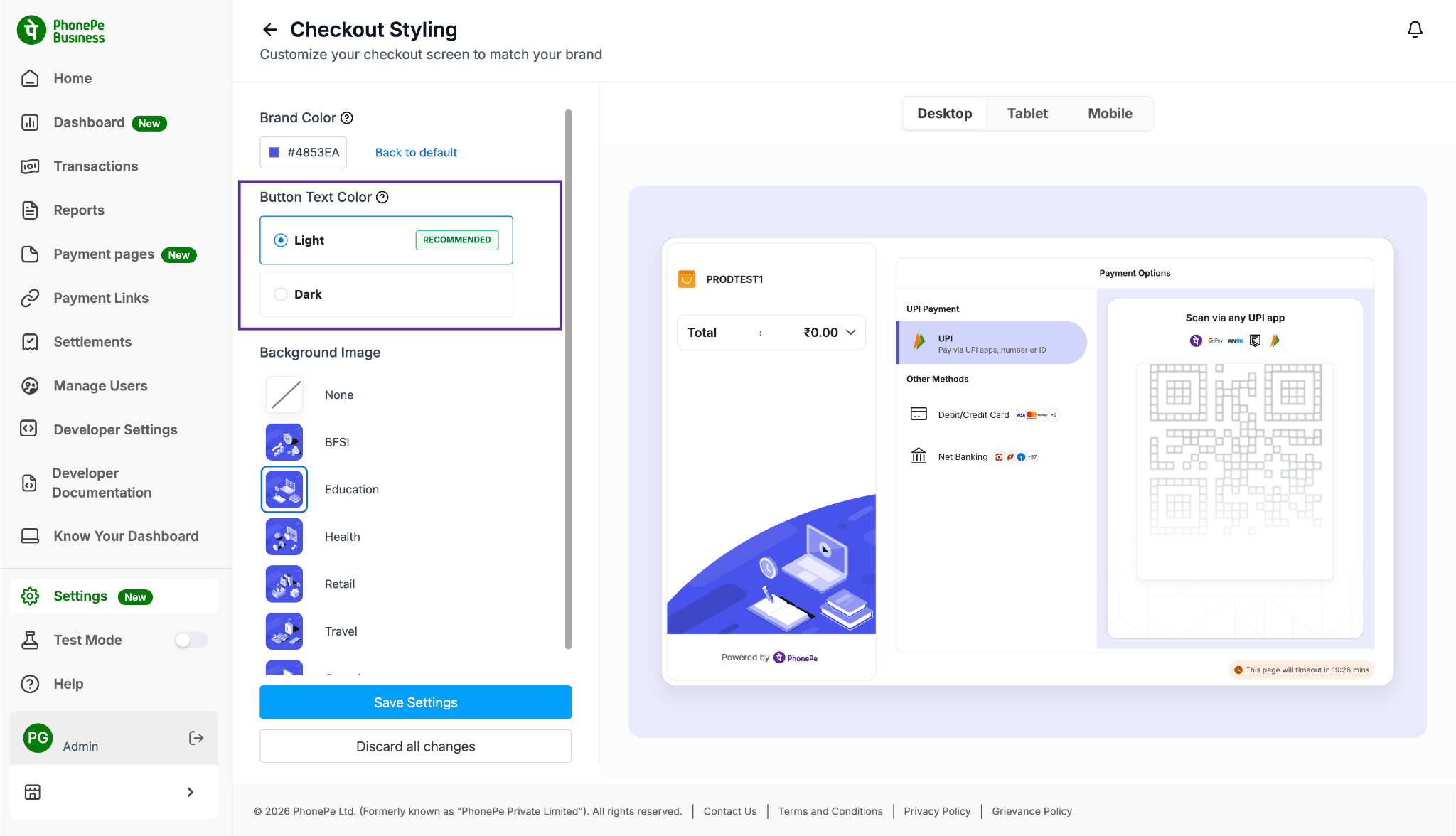The width and height of the screenshot is (1456, 836).
Task: Open Home from the sidebar
Action: (73, 78)
